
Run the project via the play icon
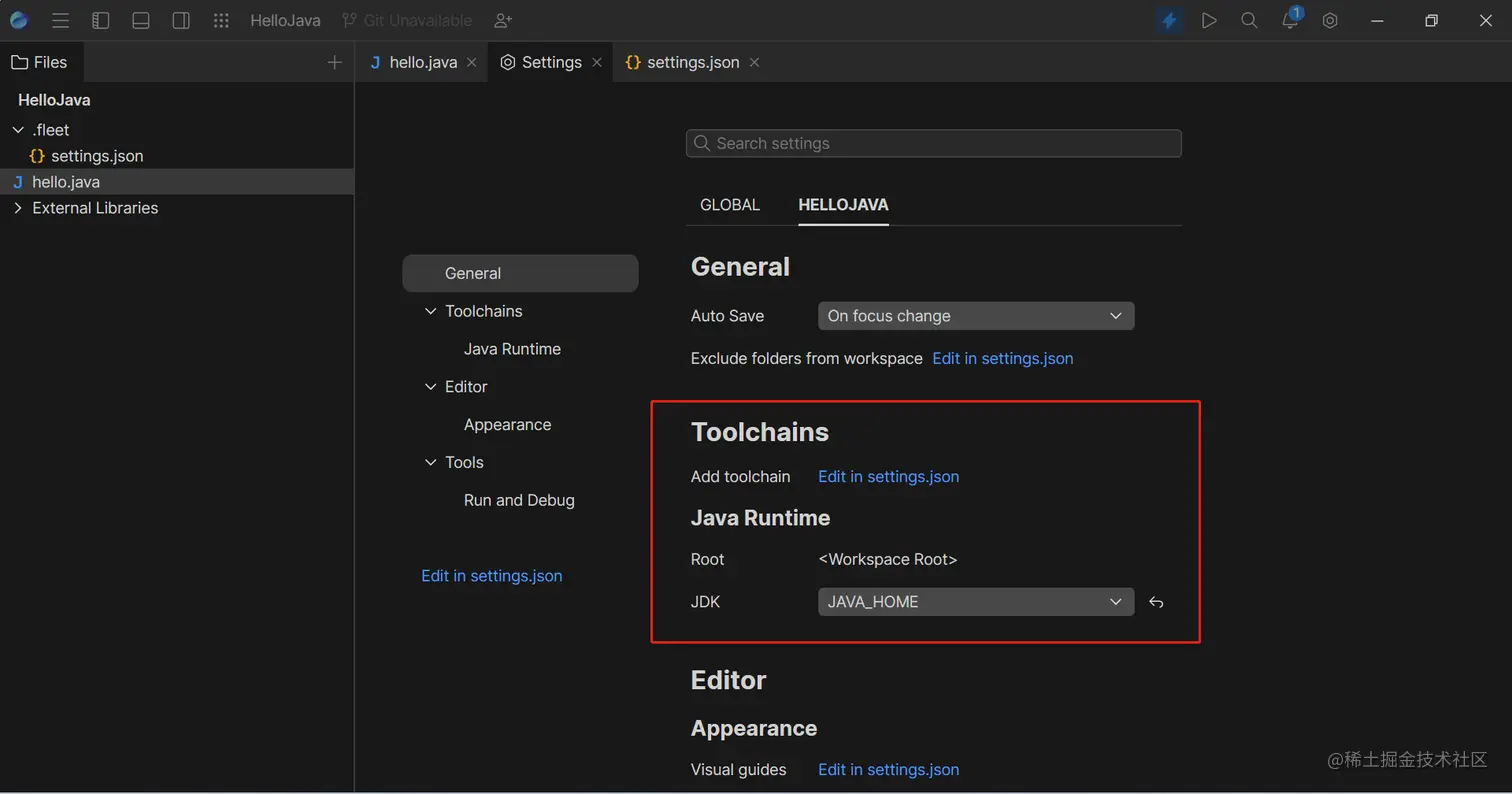coord(1209,20)
